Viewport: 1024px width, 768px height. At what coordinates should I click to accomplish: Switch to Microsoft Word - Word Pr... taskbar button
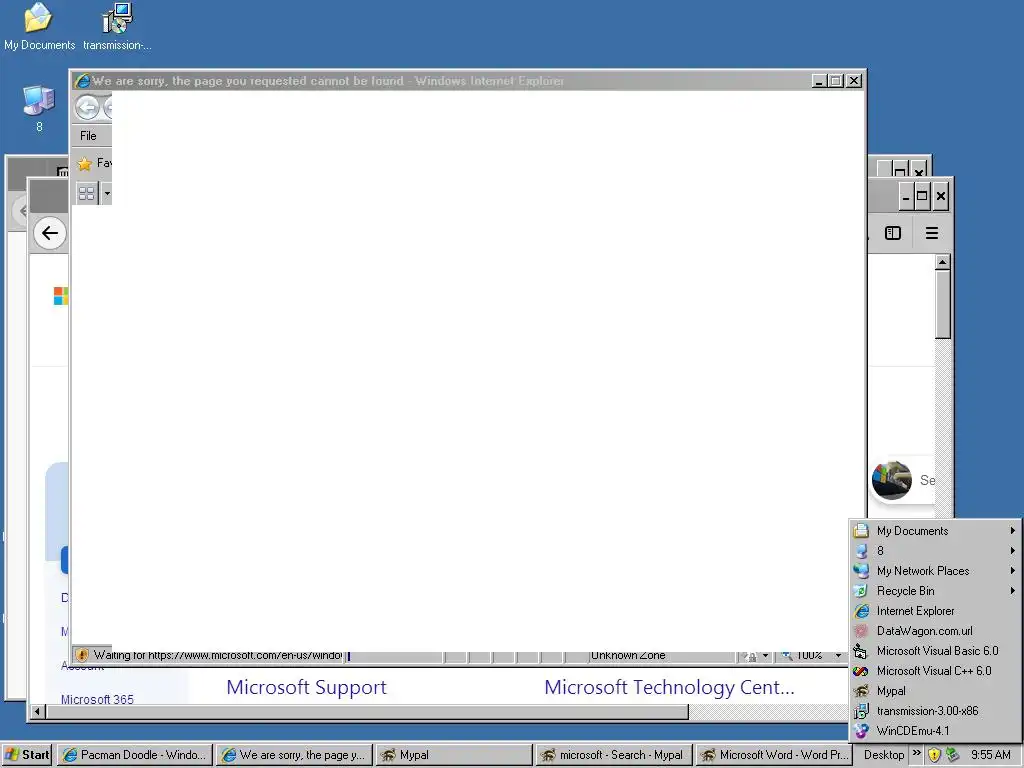click(x=773, y=755)
